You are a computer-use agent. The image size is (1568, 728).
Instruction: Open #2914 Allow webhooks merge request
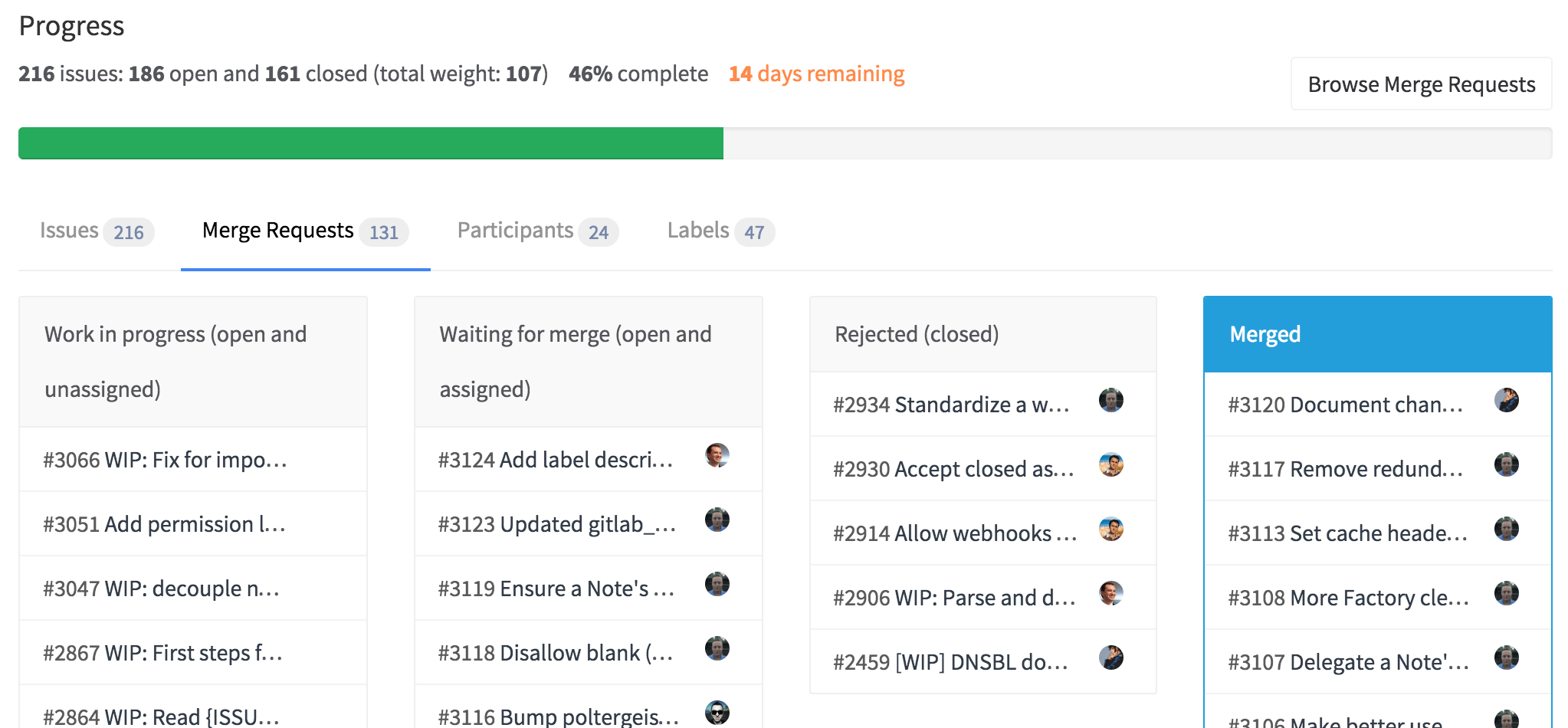(954, 533)
